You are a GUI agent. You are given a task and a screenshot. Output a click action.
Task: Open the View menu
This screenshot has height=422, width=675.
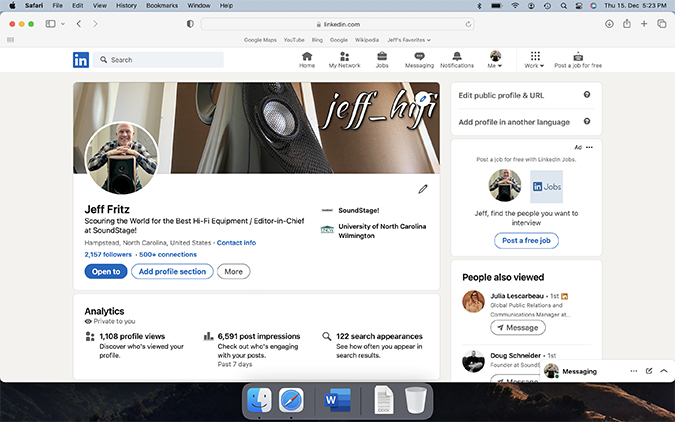(99, 6)
